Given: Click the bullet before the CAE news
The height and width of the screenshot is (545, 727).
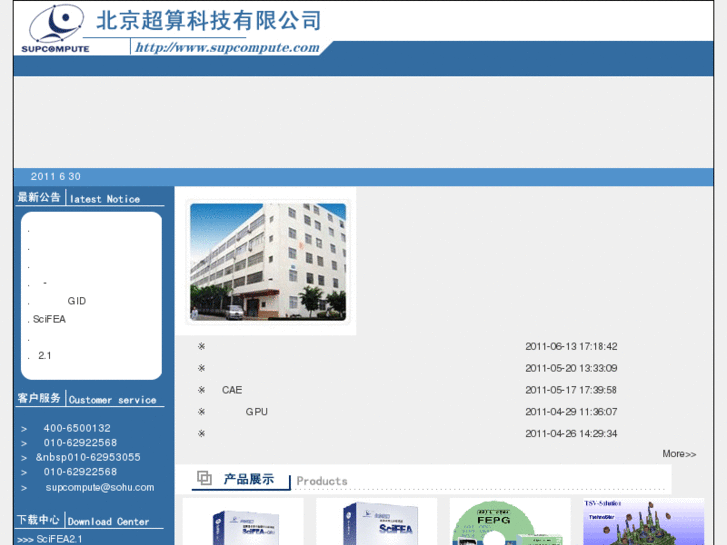Looking at the screenshot, I should tap(201, 390).
